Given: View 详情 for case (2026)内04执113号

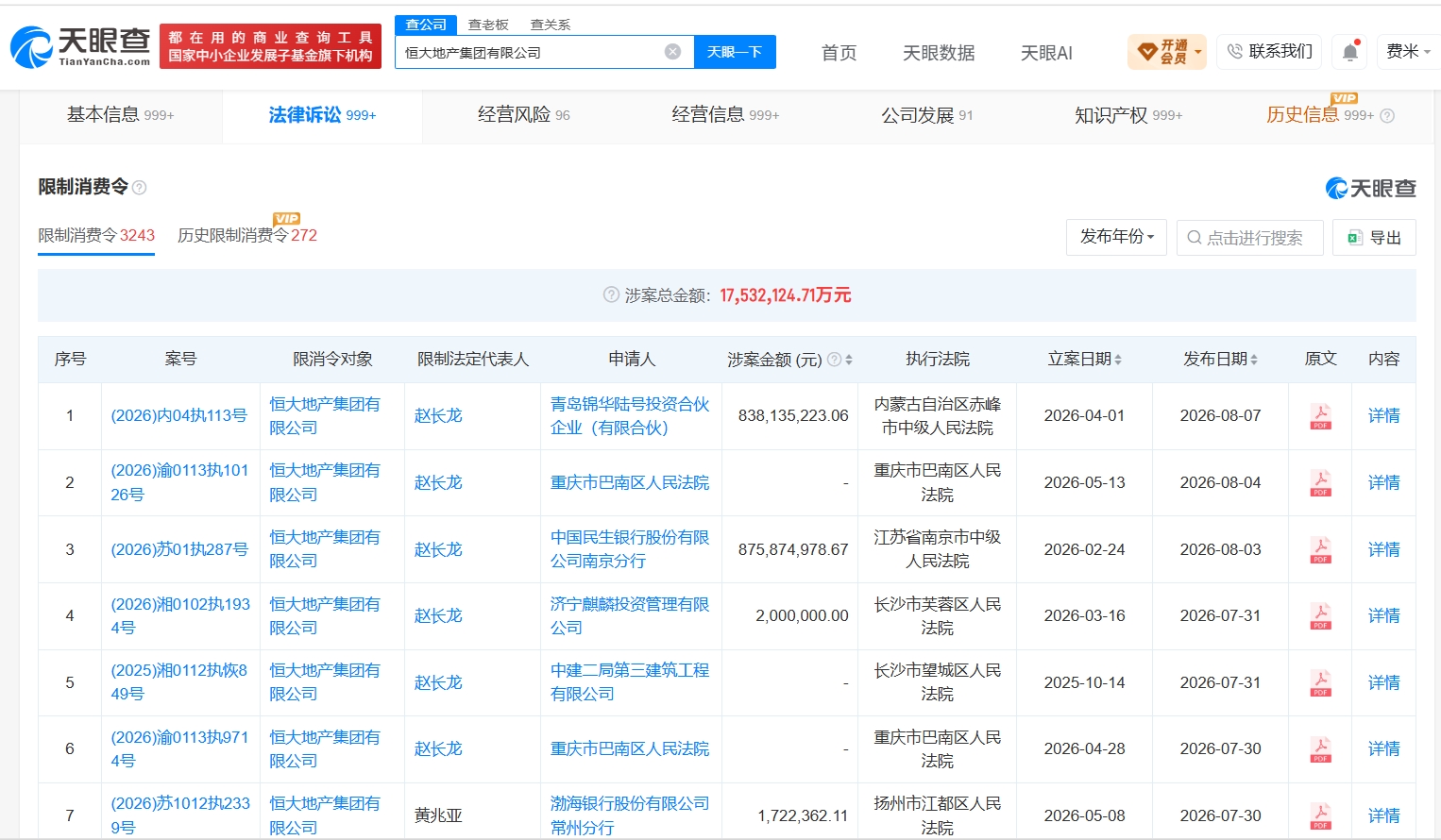Looking at the screenshot, I should [1383, 416].
